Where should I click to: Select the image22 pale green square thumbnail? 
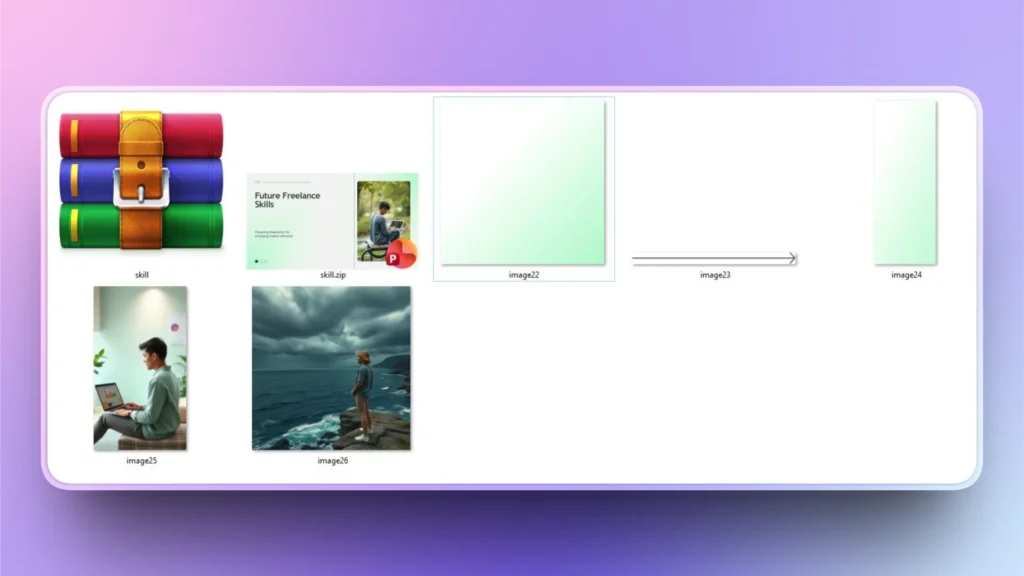click(524, 183)
